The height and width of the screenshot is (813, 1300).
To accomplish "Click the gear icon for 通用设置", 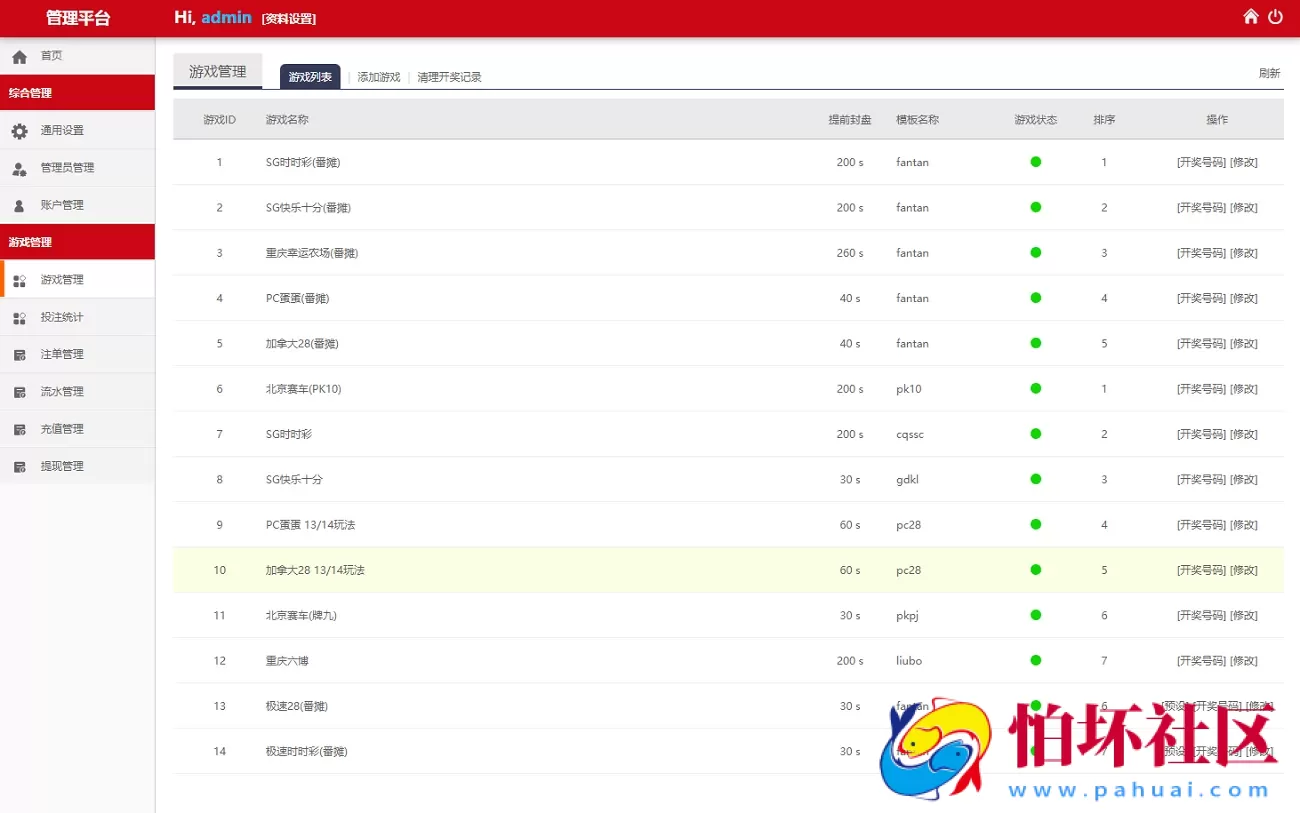I will [19, 131].
